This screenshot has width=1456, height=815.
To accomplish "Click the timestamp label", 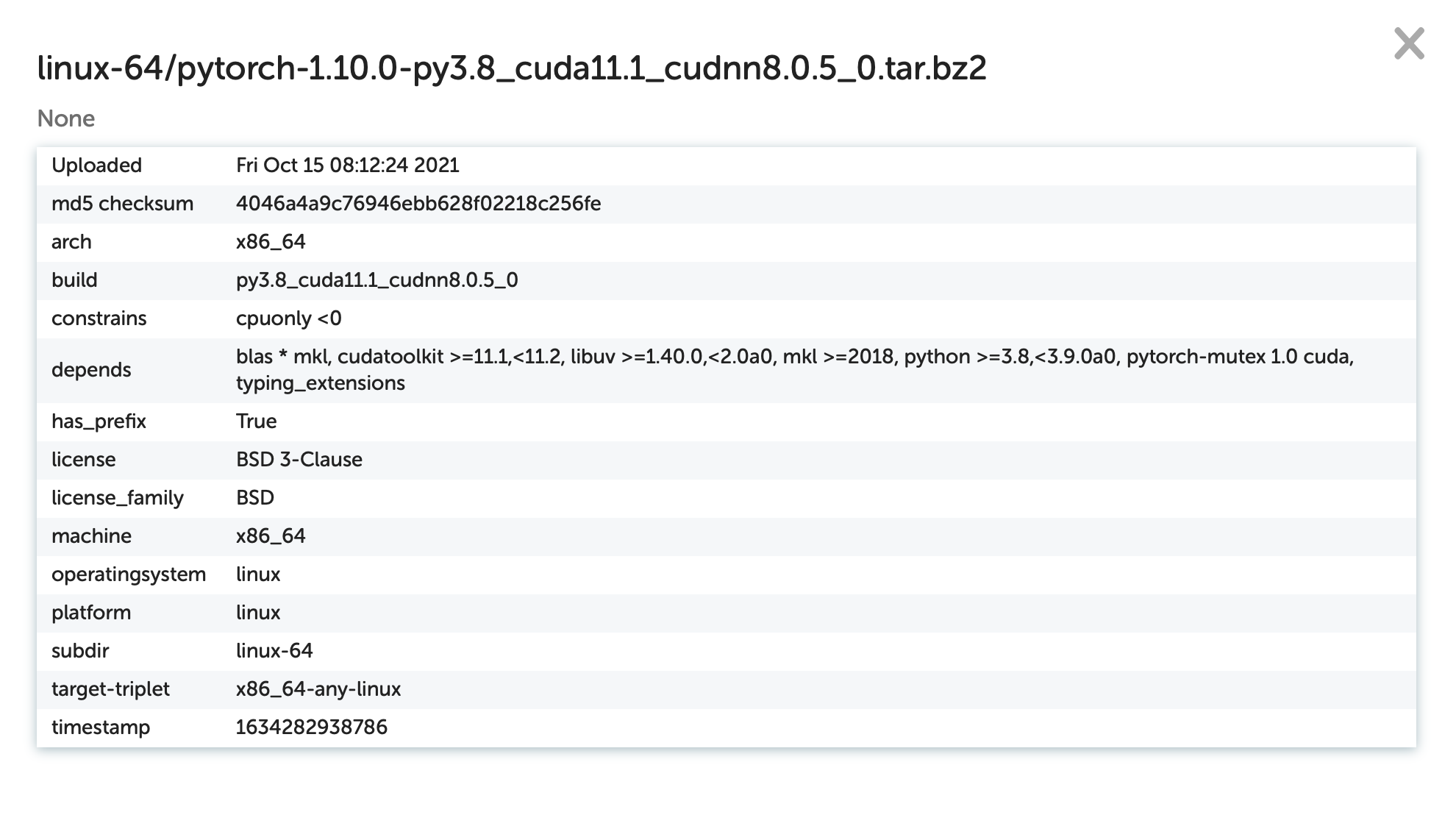I will pos(101,727).
